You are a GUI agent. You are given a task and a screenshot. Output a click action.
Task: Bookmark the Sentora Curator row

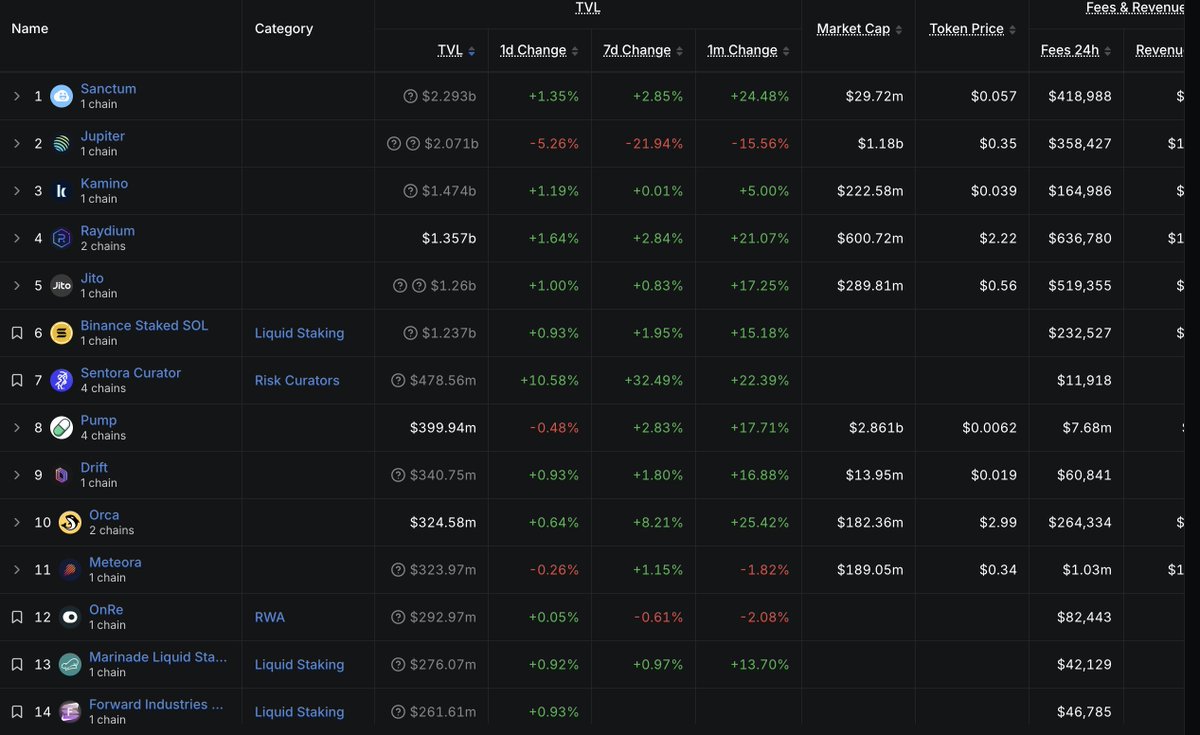coord(17,380)
